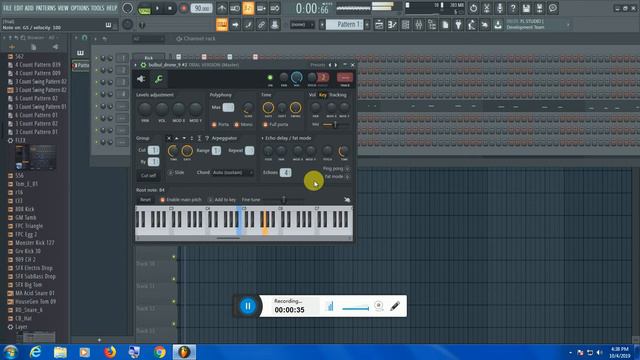The height and width of the screenshot is (360, 640).
Task: Open the audio editor scissors icon
Action: click(x=487, y=8)
